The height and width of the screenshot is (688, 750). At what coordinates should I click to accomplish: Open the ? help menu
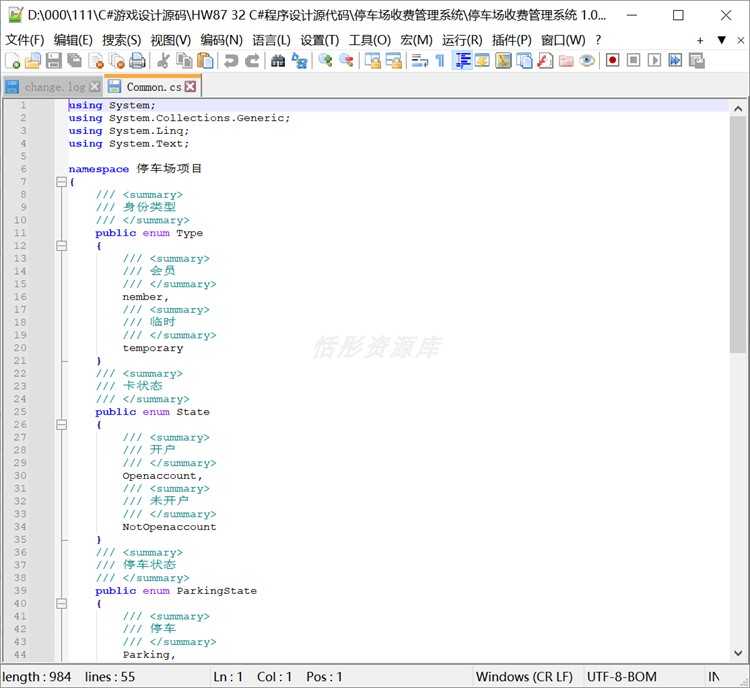598,40
